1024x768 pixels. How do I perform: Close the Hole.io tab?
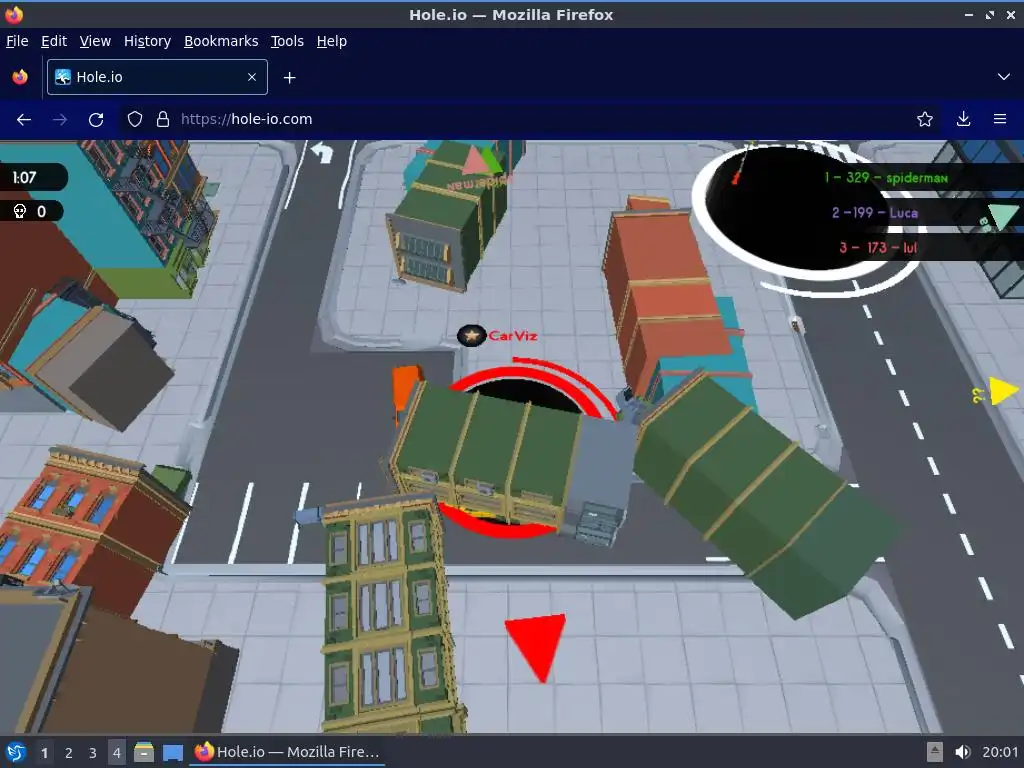[252, 77]
